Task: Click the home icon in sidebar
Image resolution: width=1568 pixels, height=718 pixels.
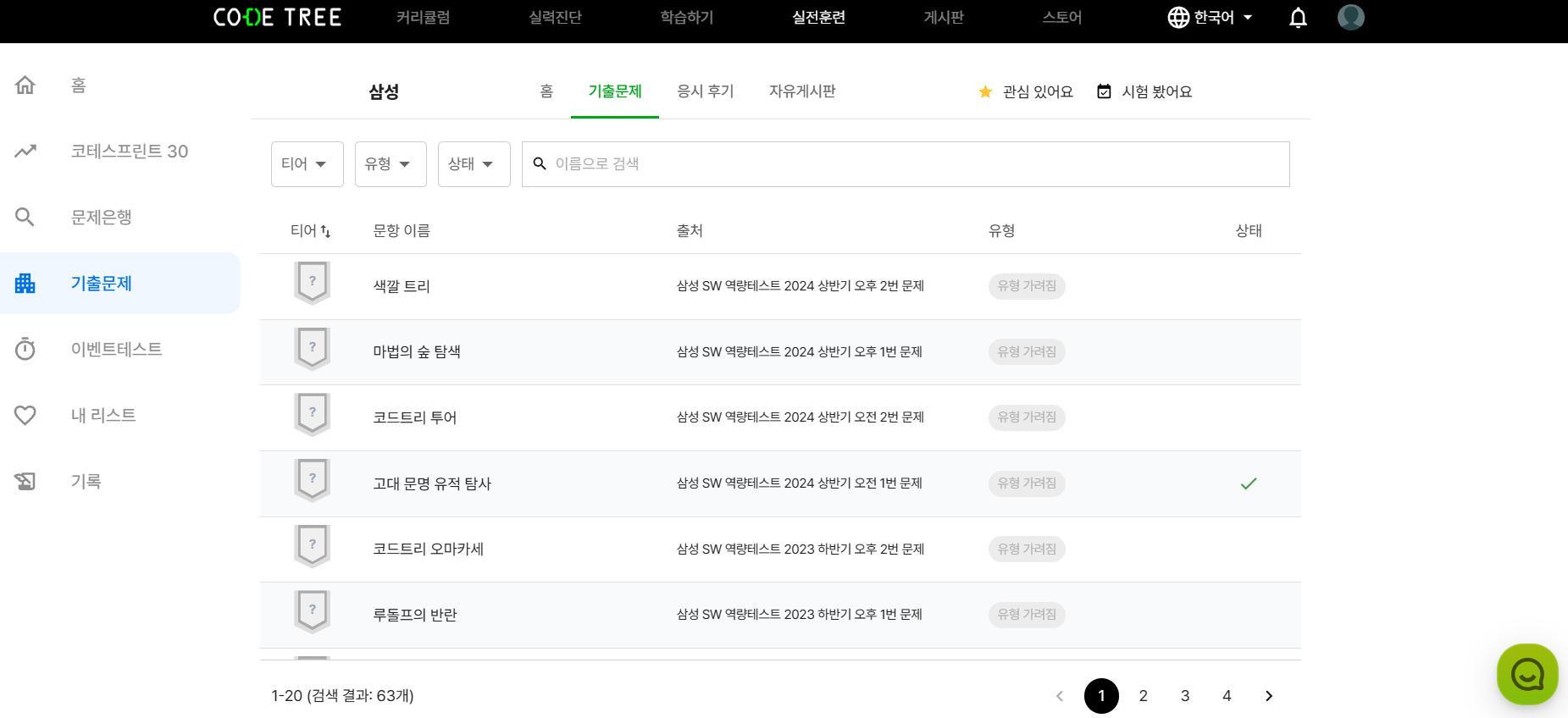Action: click(x=25, y=85)
